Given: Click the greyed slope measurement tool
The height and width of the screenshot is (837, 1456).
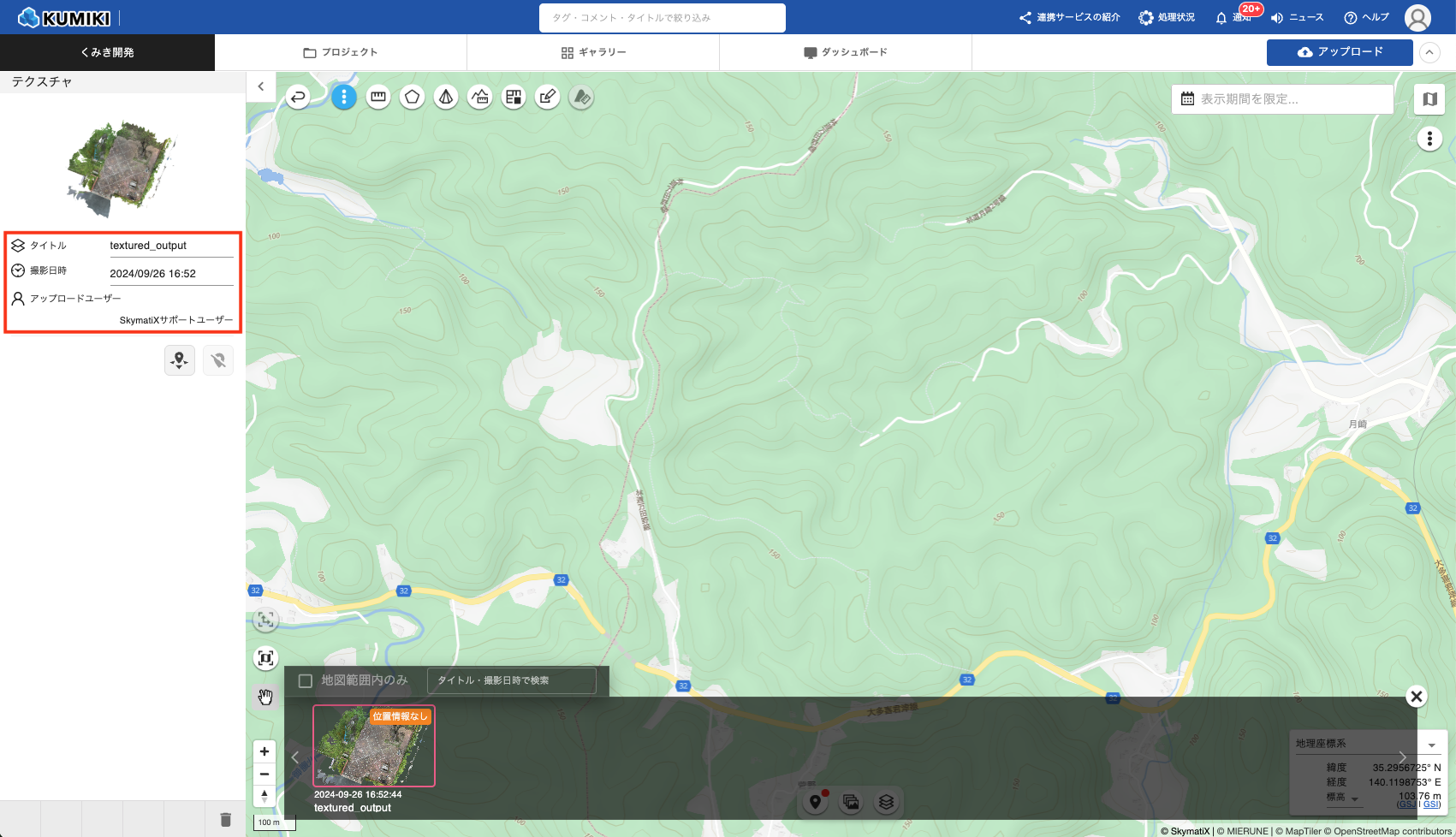Looking at the screenshot, I should pos(582,98).
